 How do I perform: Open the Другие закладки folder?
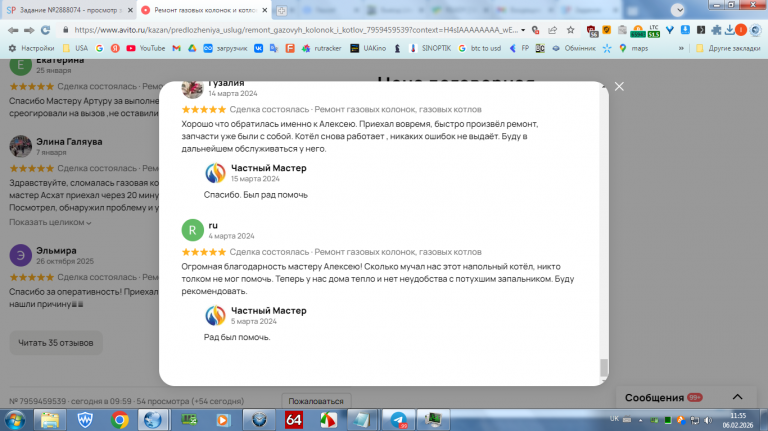tap(728, 48)
